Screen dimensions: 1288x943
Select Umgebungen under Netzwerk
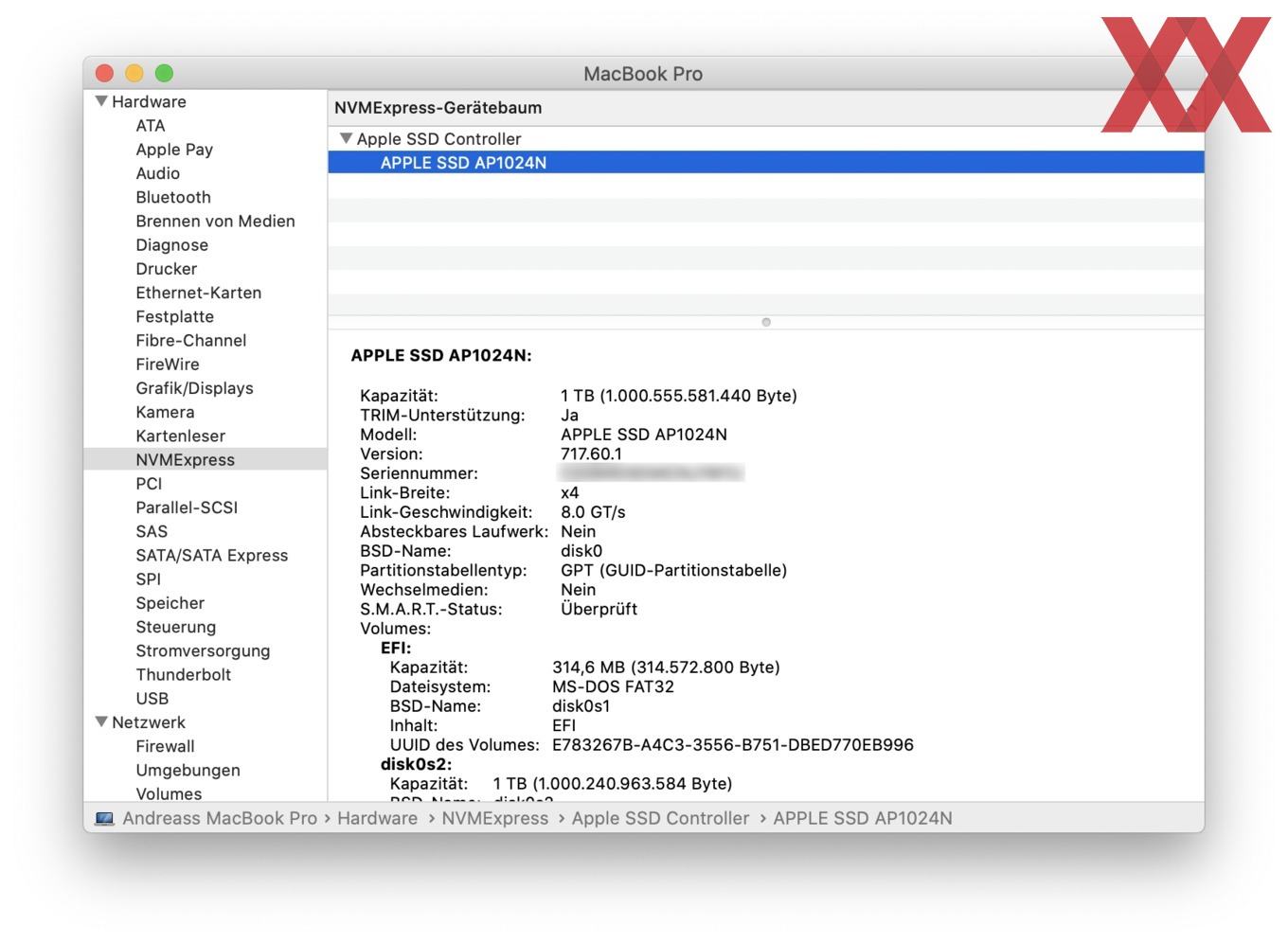click(188, 770)
